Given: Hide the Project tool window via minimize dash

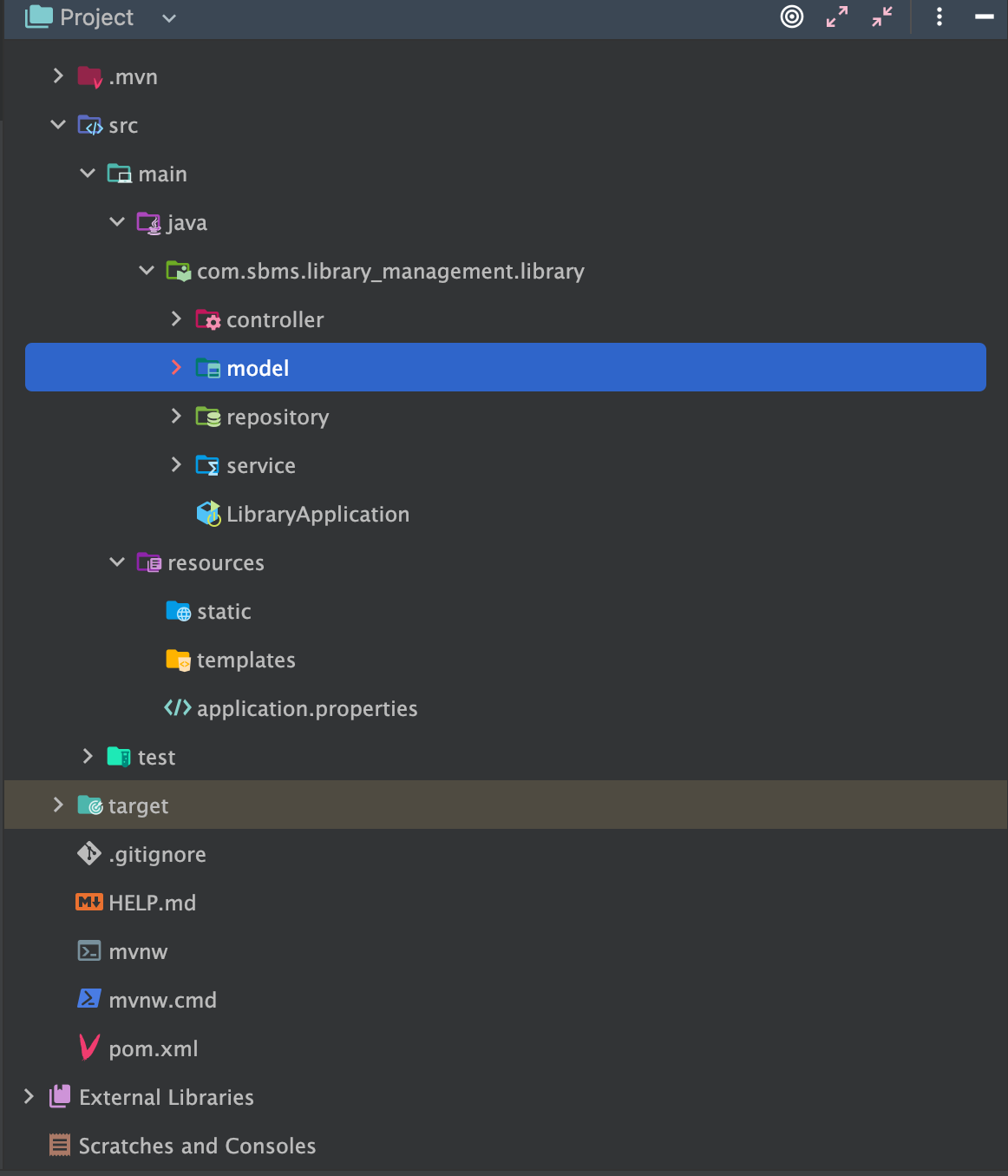Looking at the screenshot, I should click(985, 16).
